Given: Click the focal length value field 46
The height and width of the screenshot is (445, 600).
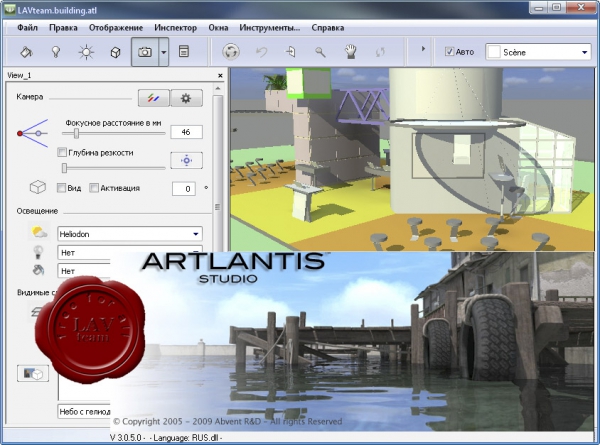Looking at the screenshot, I should (x=186, y=132).
